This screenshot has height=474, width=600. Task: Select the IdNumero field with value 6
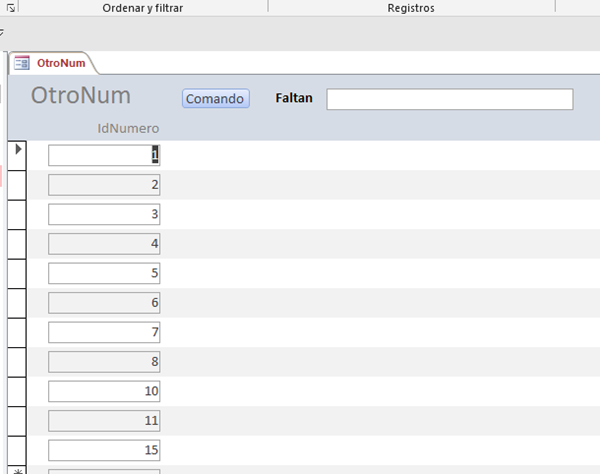point(104,303)
